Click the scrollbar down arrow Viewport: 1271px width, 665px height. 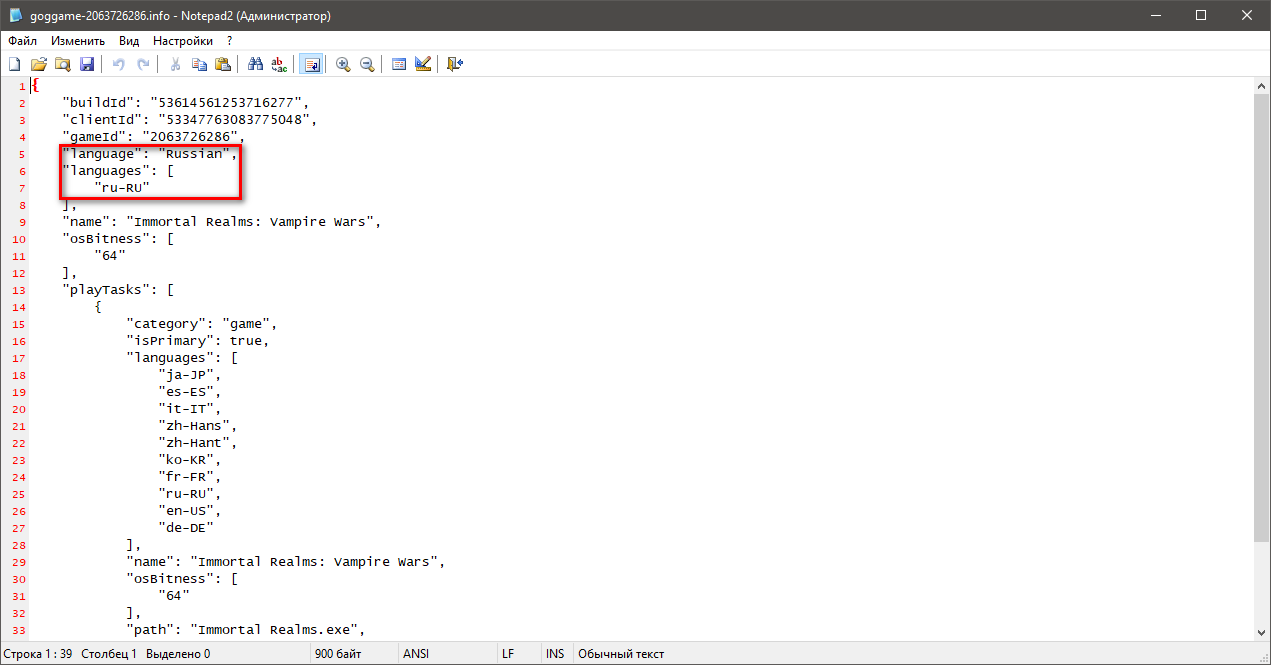pos(1262,633)
